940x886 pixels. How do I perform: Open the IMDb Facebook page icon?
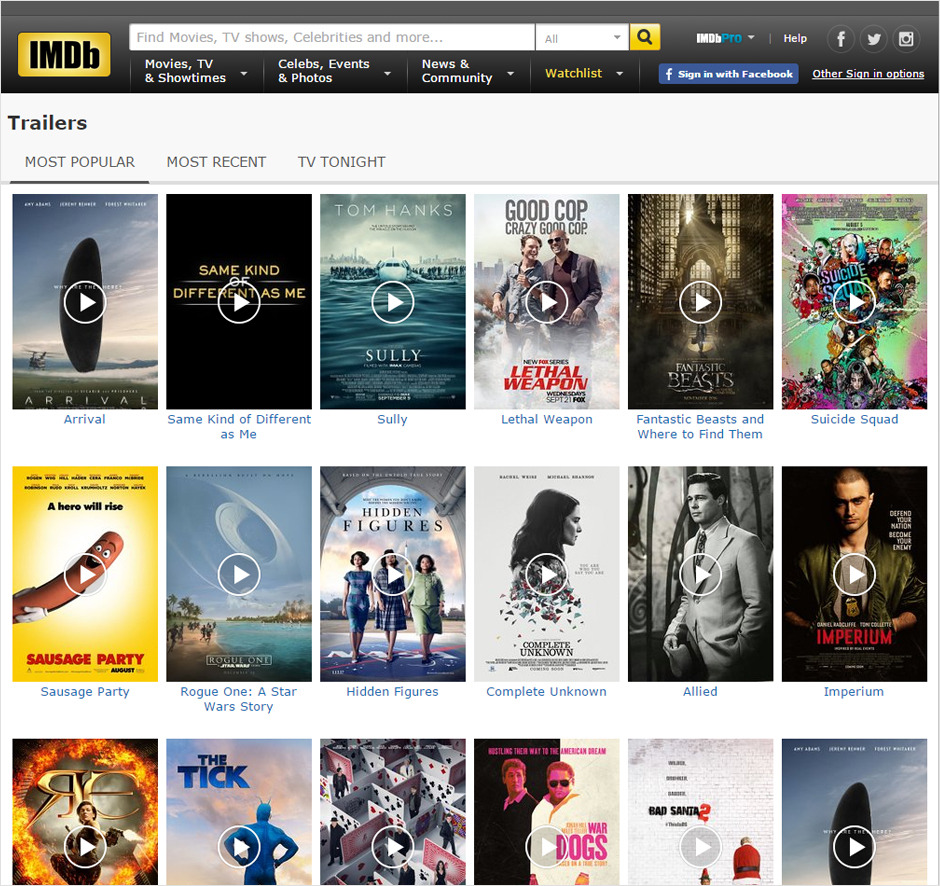[x=841, y=39]
